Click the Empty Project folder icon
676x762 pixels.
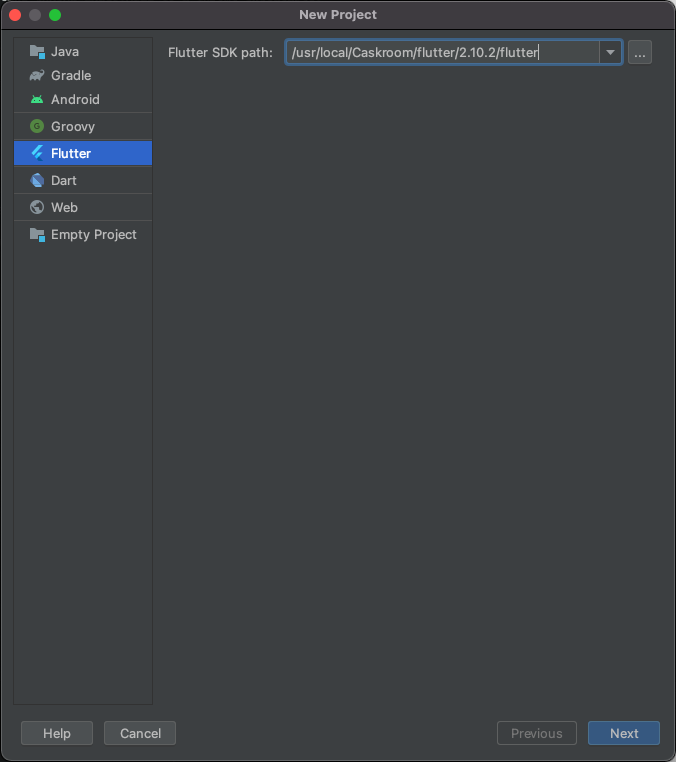(x=37, y=235)
